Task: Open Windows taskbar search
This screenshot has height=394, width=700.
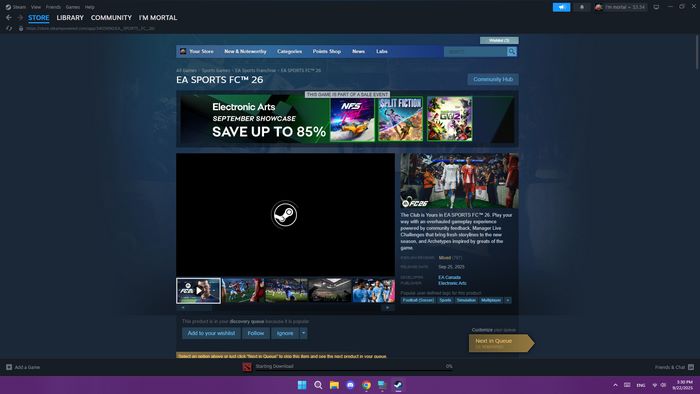Action: click(x=318, y=385)
